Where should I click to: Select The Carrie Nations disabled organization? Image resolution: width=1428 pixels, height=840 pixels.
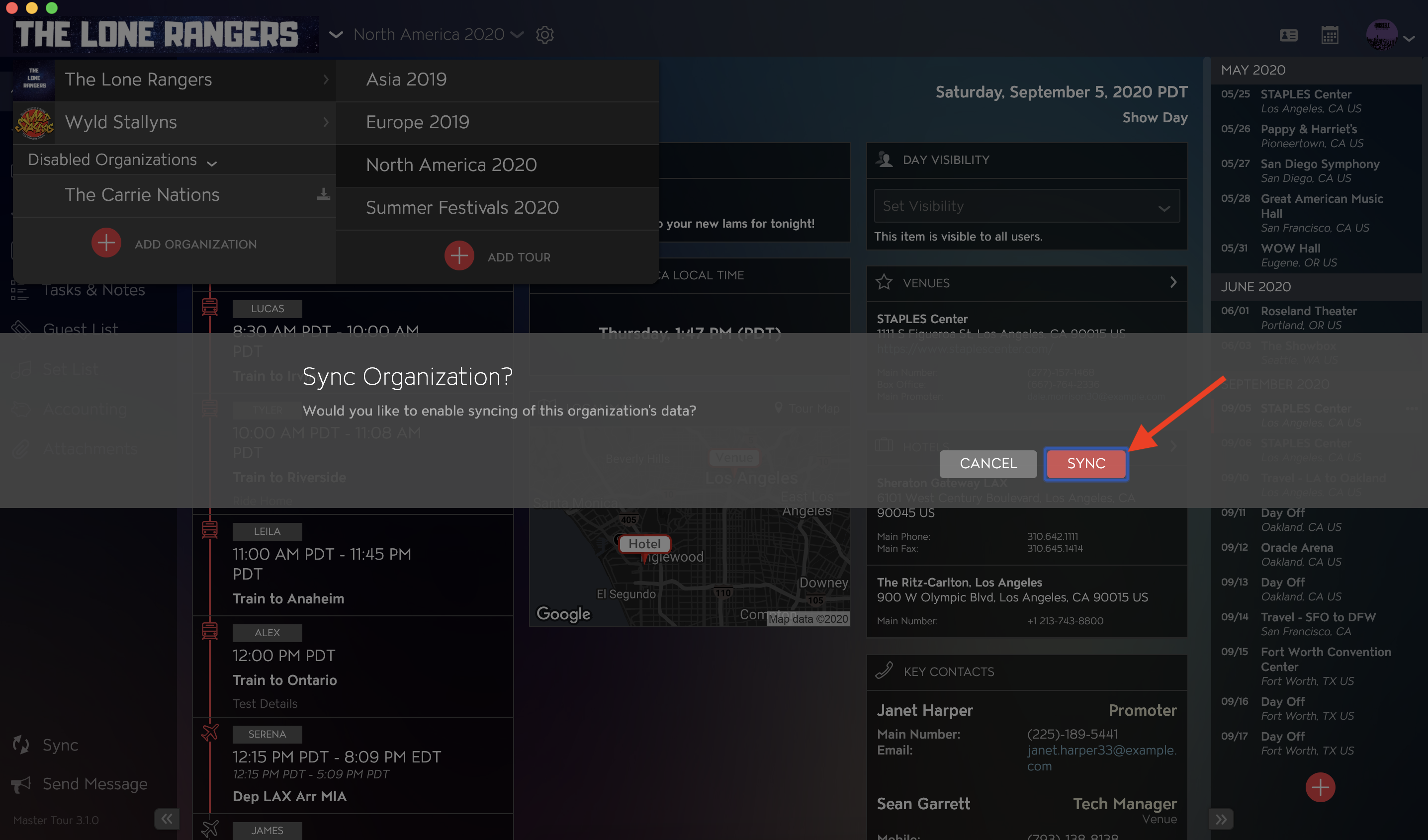click(175, 195)
